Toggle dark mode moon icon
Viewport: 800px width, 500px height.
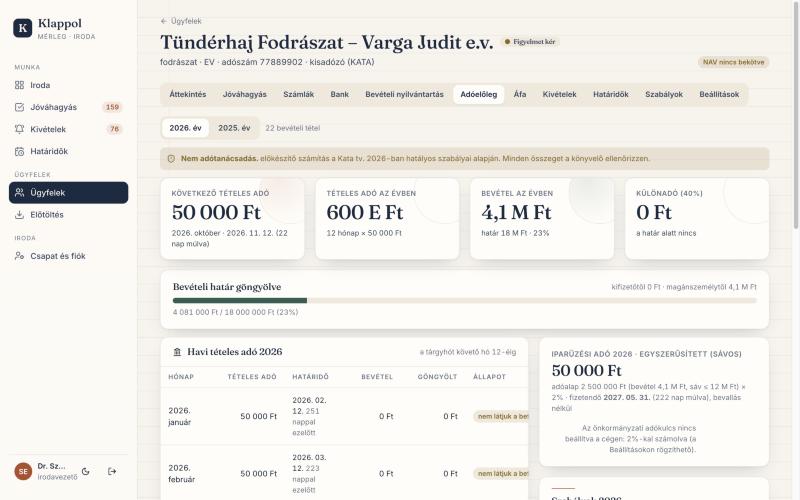click(x=86, y=471)
